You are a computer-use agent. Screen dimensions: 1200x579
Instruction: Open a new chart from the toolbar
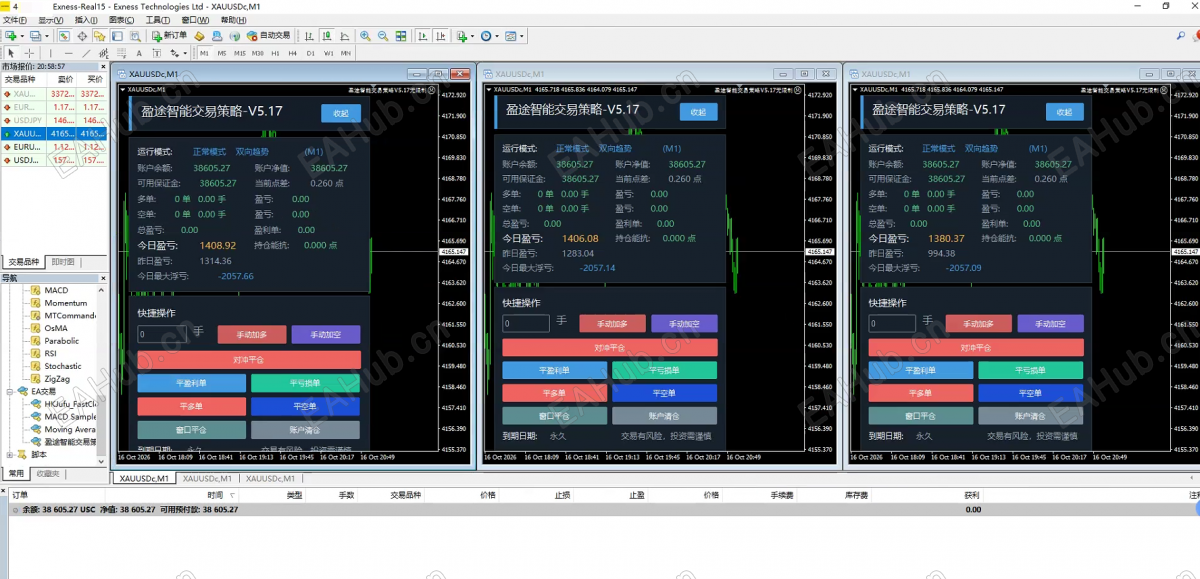10,36
